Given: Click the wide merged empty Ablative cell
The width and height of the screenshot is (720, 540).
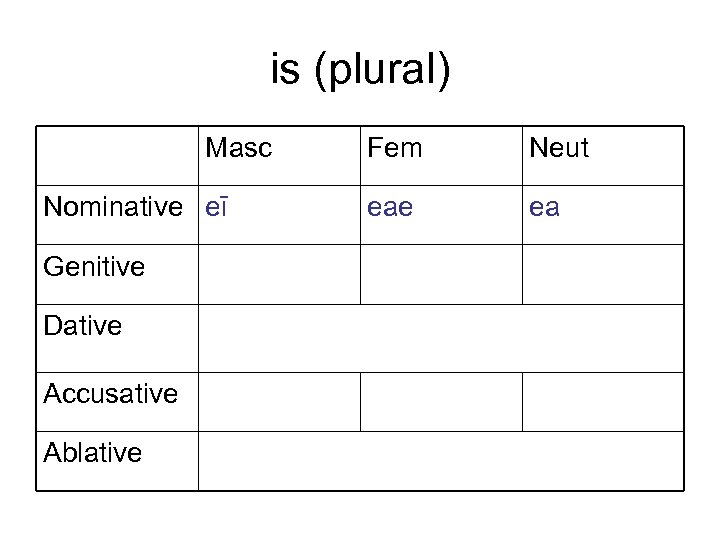Looking at the screenshot, I should click(441, 461).
